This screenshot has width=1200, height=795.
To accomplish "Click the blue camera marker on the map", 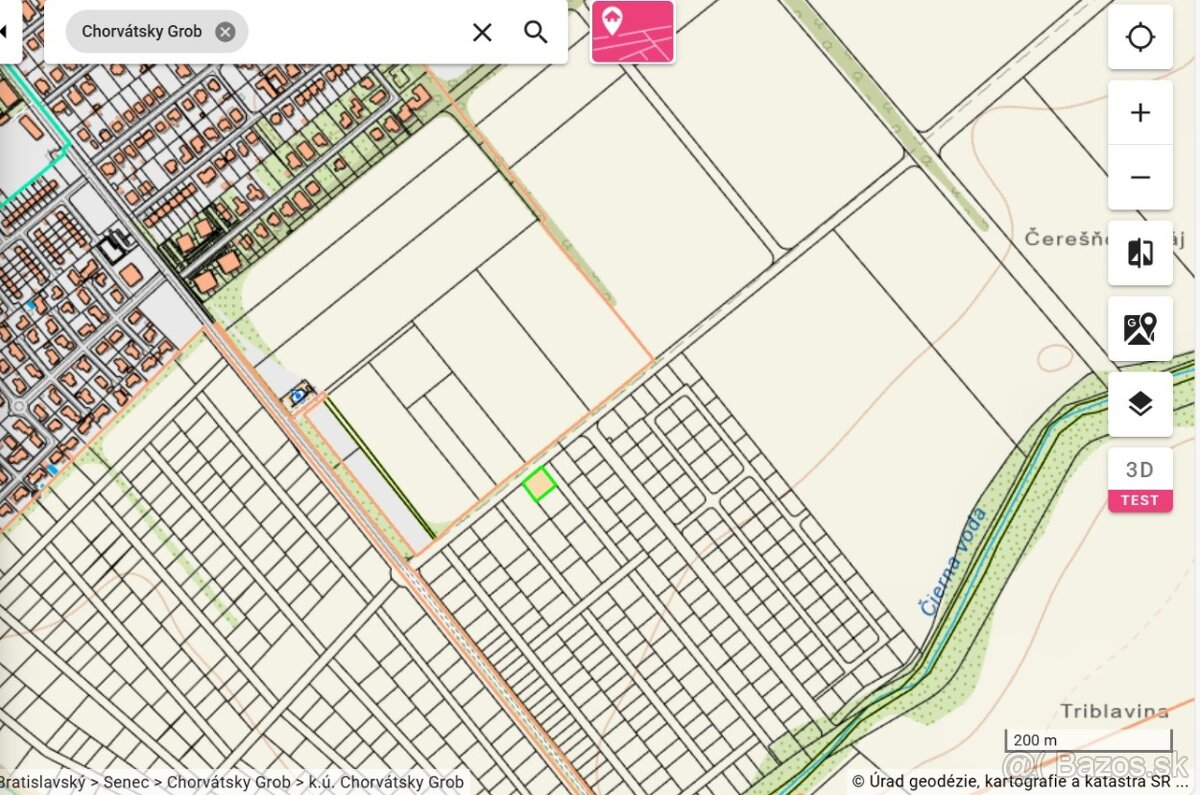I will [x=298, y=396].
